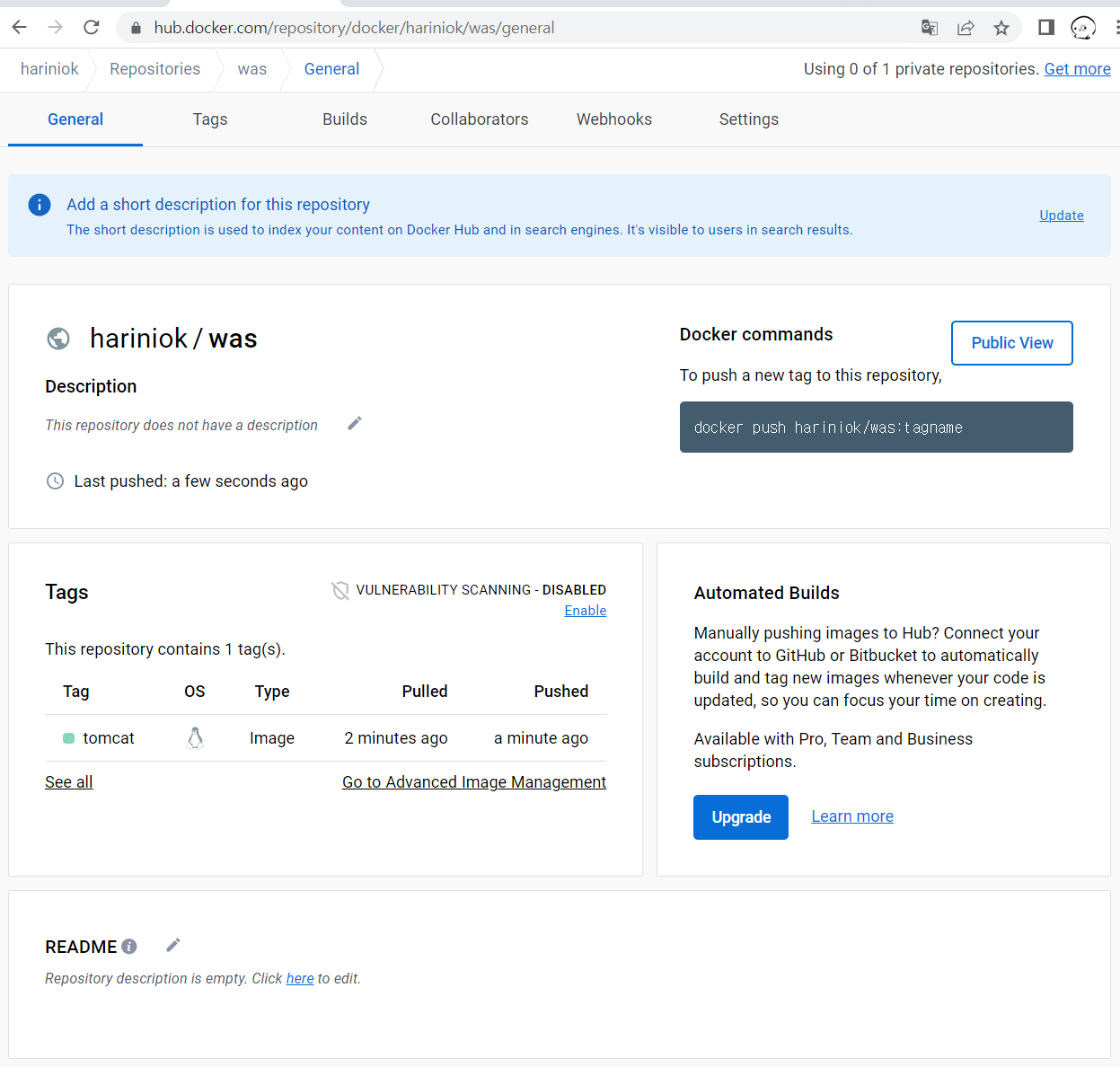Open the Collaborators tab
The width and height of the screenshot is (1120, 1067).
pyautogui.click(x=480, y=119)
